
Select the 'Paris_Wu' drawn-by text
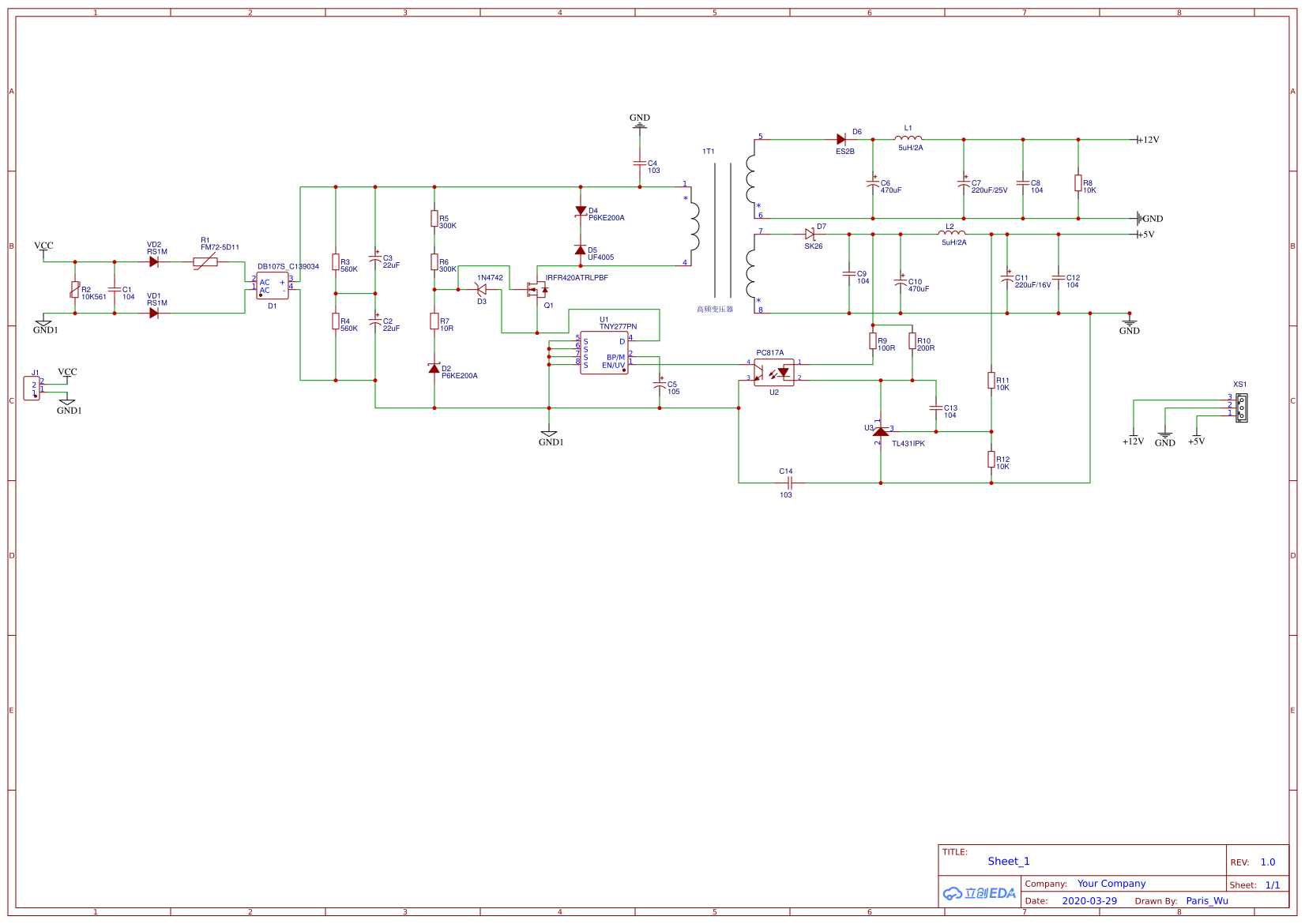point(1207,901)
